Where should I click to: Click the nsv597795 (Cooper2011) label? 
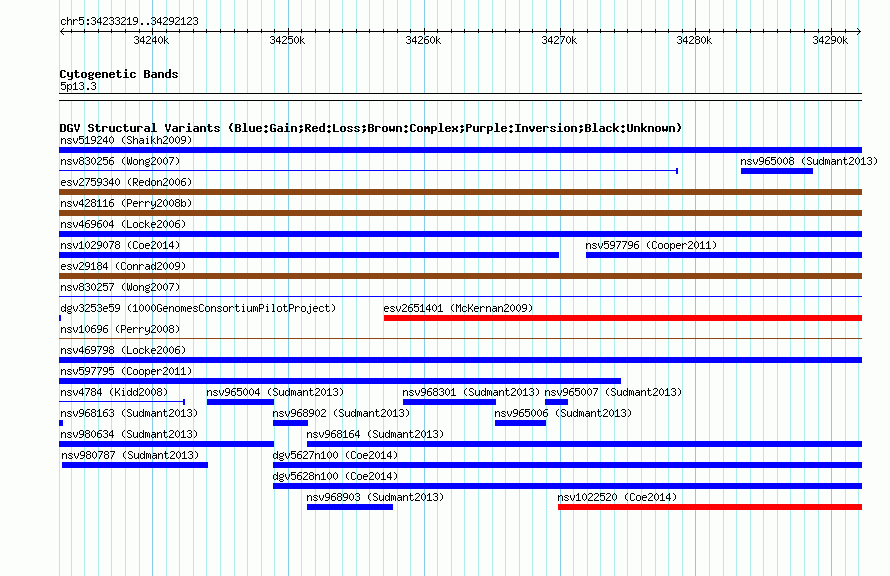tap(126, 371)
